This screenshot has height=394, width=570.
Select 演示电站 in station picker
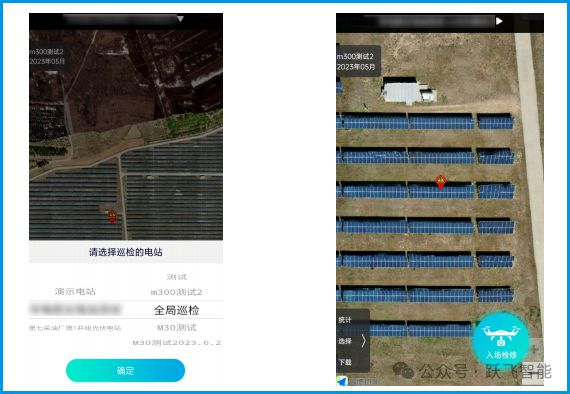(75, 292)
